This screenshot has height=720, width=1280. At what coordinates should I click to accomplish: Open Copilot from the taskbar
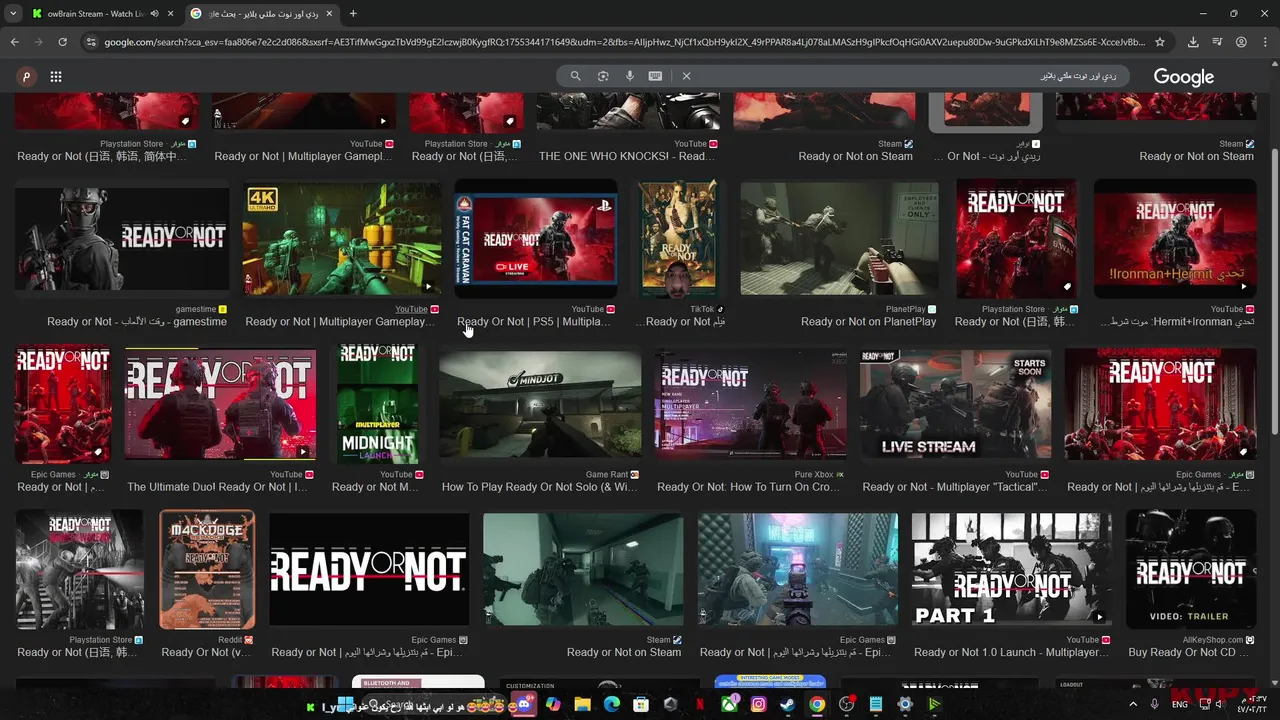(553, 704)
